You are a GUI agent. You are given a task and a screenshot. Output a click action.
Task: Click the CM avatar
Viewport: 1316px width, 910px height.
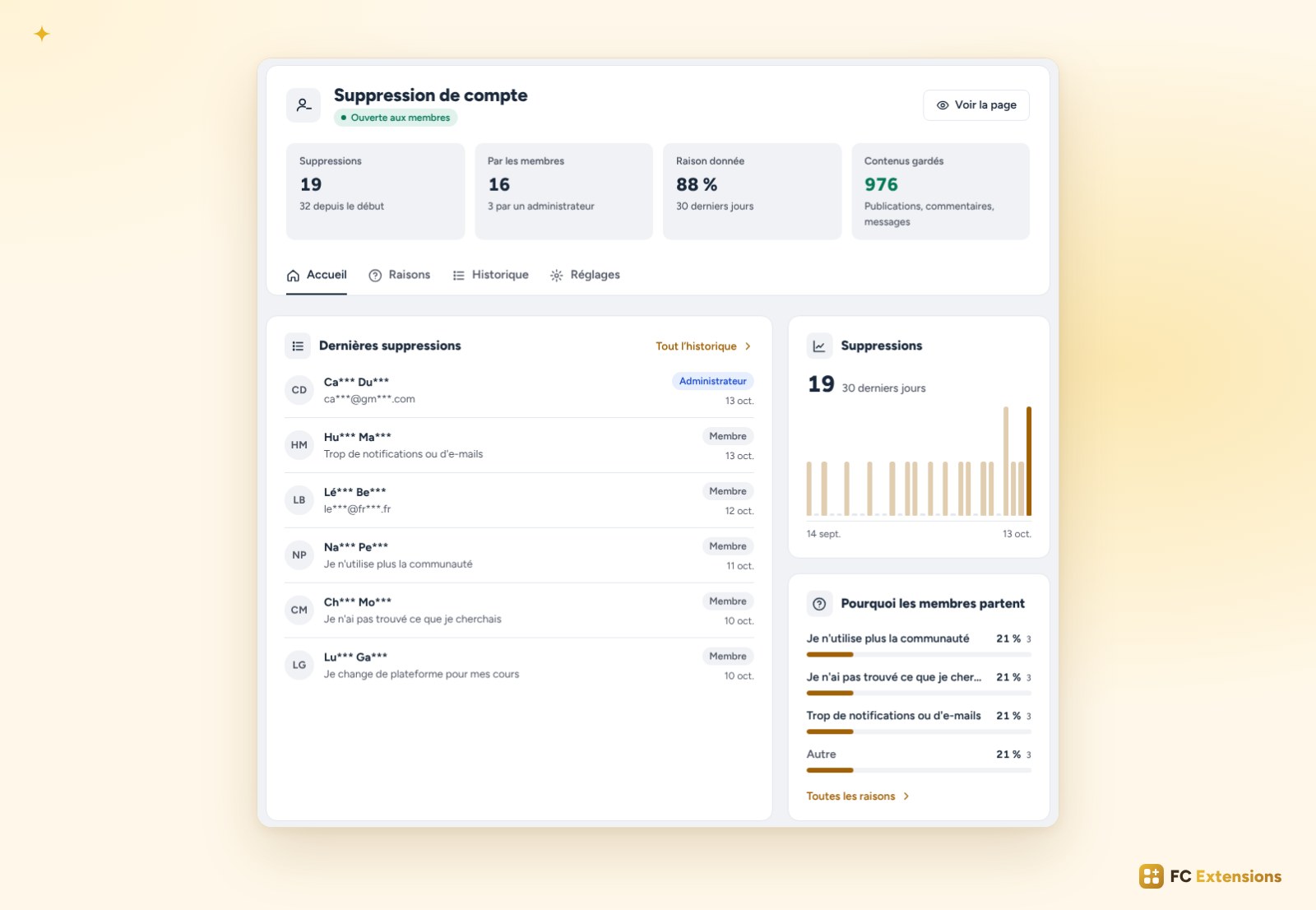299,611
